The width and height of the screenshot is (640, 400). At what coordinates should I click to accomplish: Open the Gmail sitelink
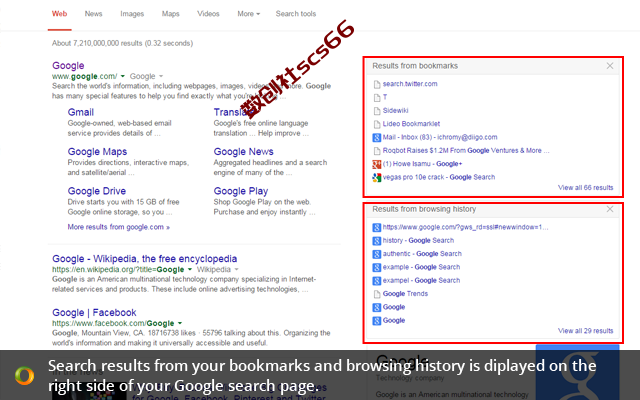coord(80,112)
